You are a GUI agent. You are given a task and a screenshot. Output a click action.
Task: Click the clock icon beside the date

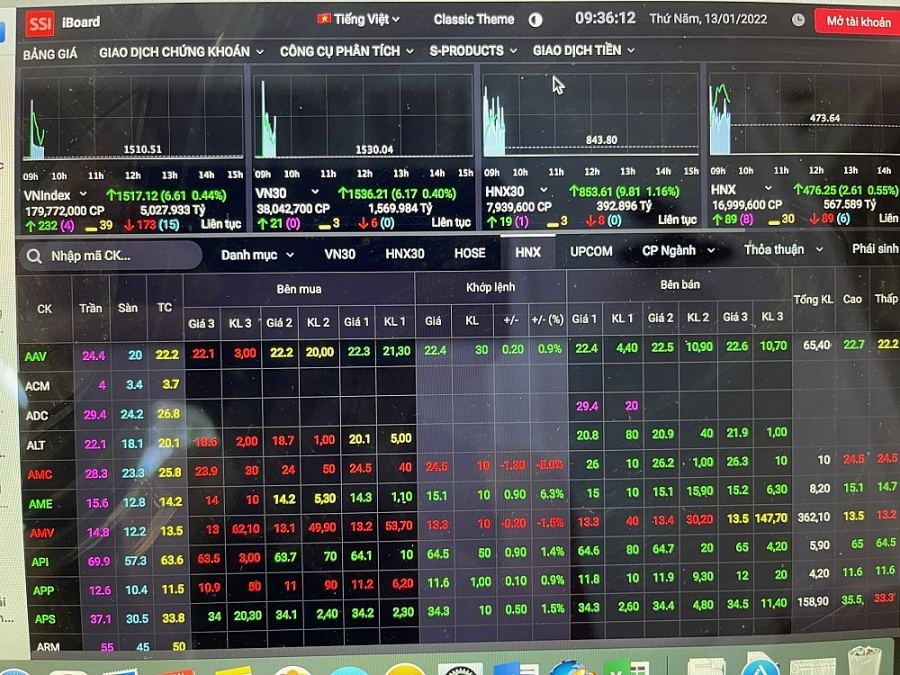pos(798,19)
